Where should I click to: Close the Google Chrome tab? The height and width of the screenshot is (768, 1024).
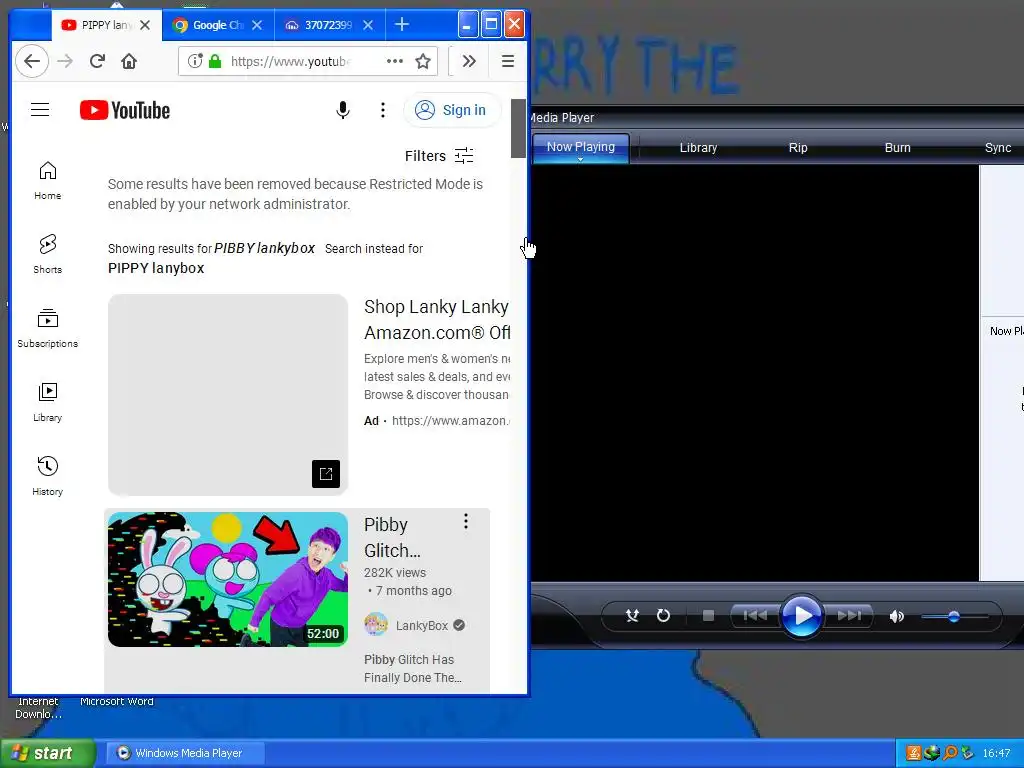click(x=257, y=25)
